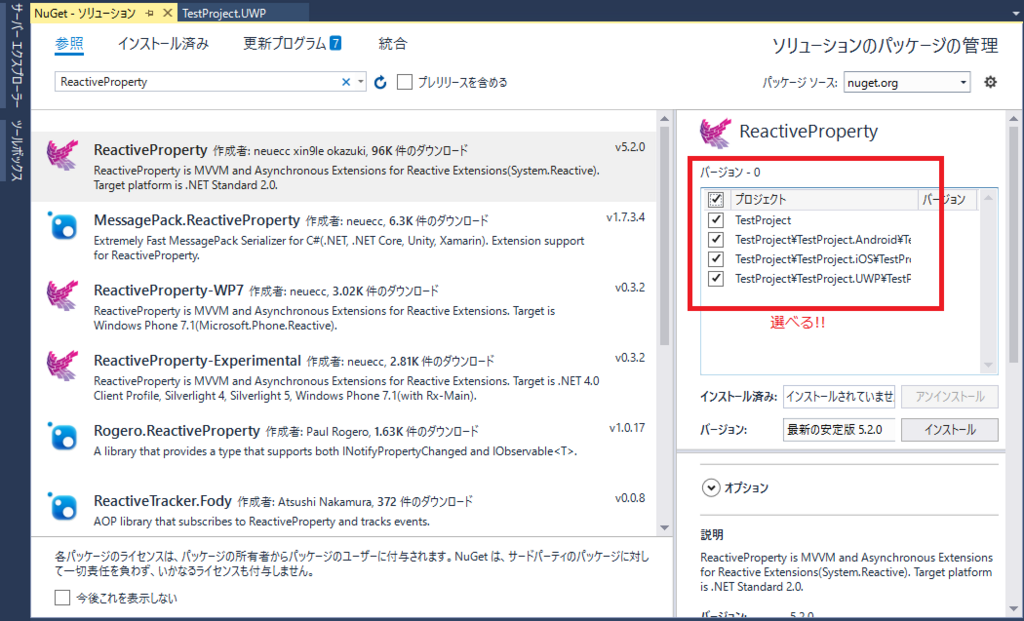Click the project list scrollbar
This screenshot has height=621, width=1024.
(988, 281)
